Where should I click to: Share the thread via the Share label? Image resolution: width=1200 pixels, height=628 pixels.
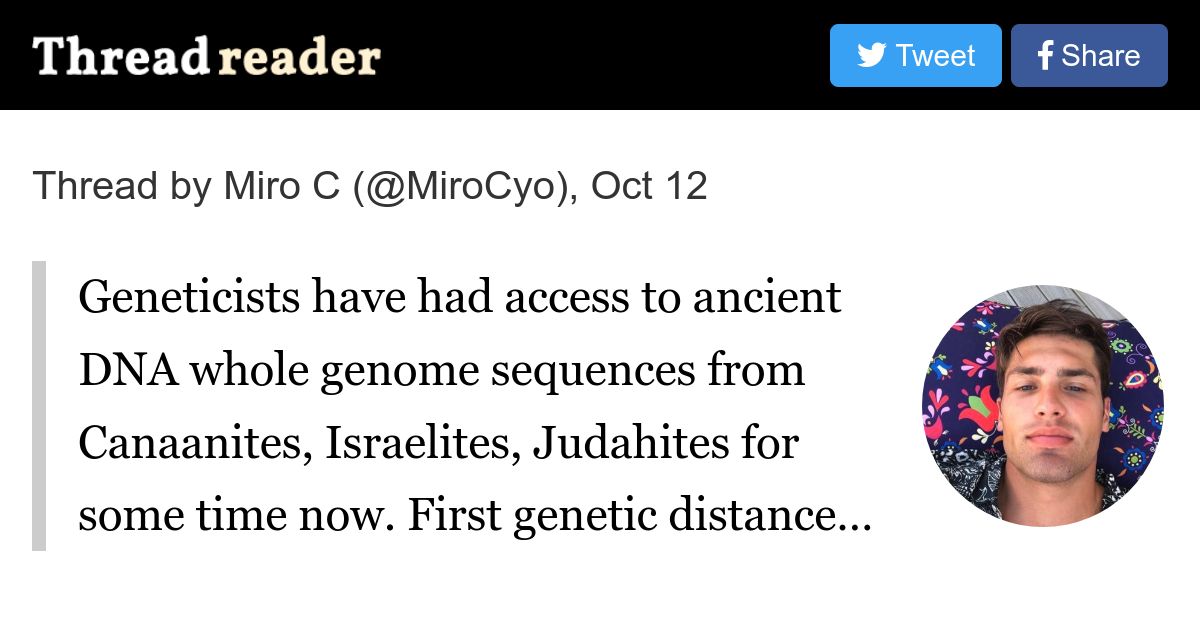click(x=1100, y=56)
